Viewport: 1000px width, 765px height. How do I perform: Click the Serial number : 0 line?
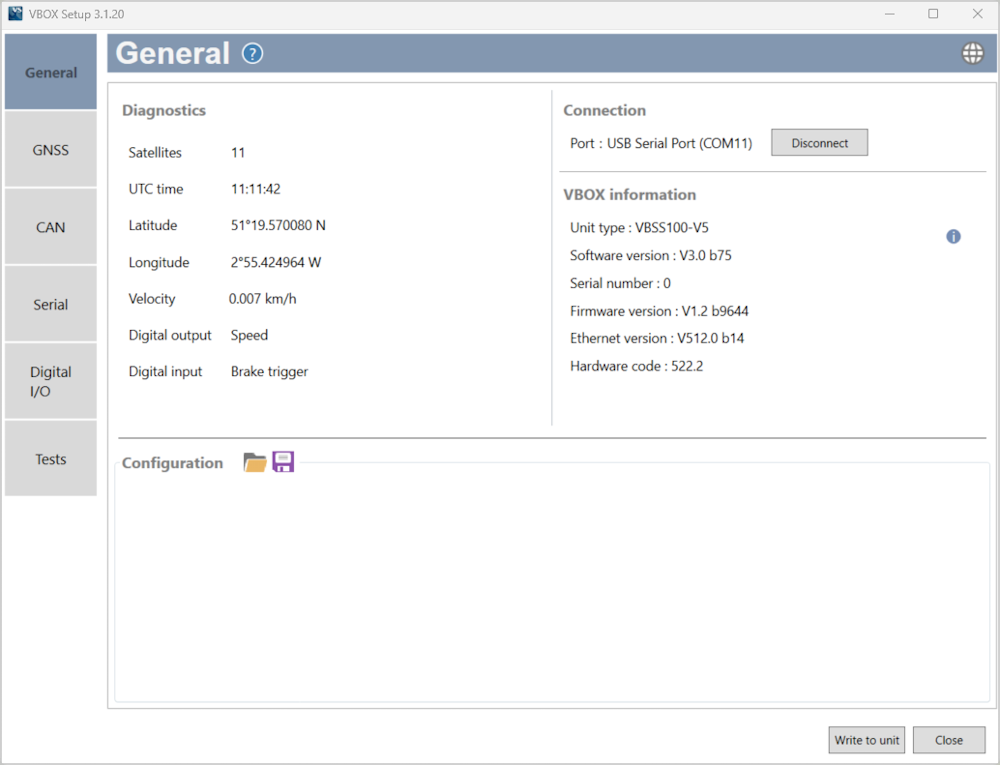pos(620,283)
